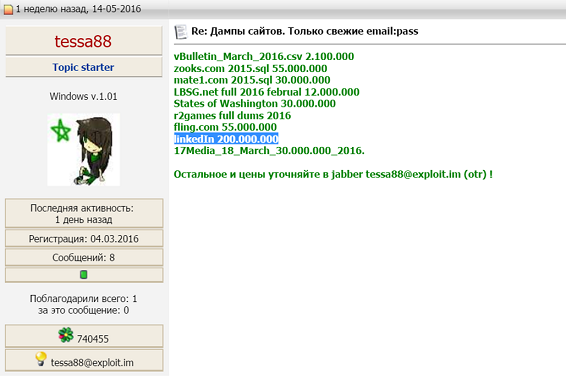Screen dimensions: 566x378
Task: Click the Регистрация: 04.03.2016 box
Action: (x=84, y=238)
